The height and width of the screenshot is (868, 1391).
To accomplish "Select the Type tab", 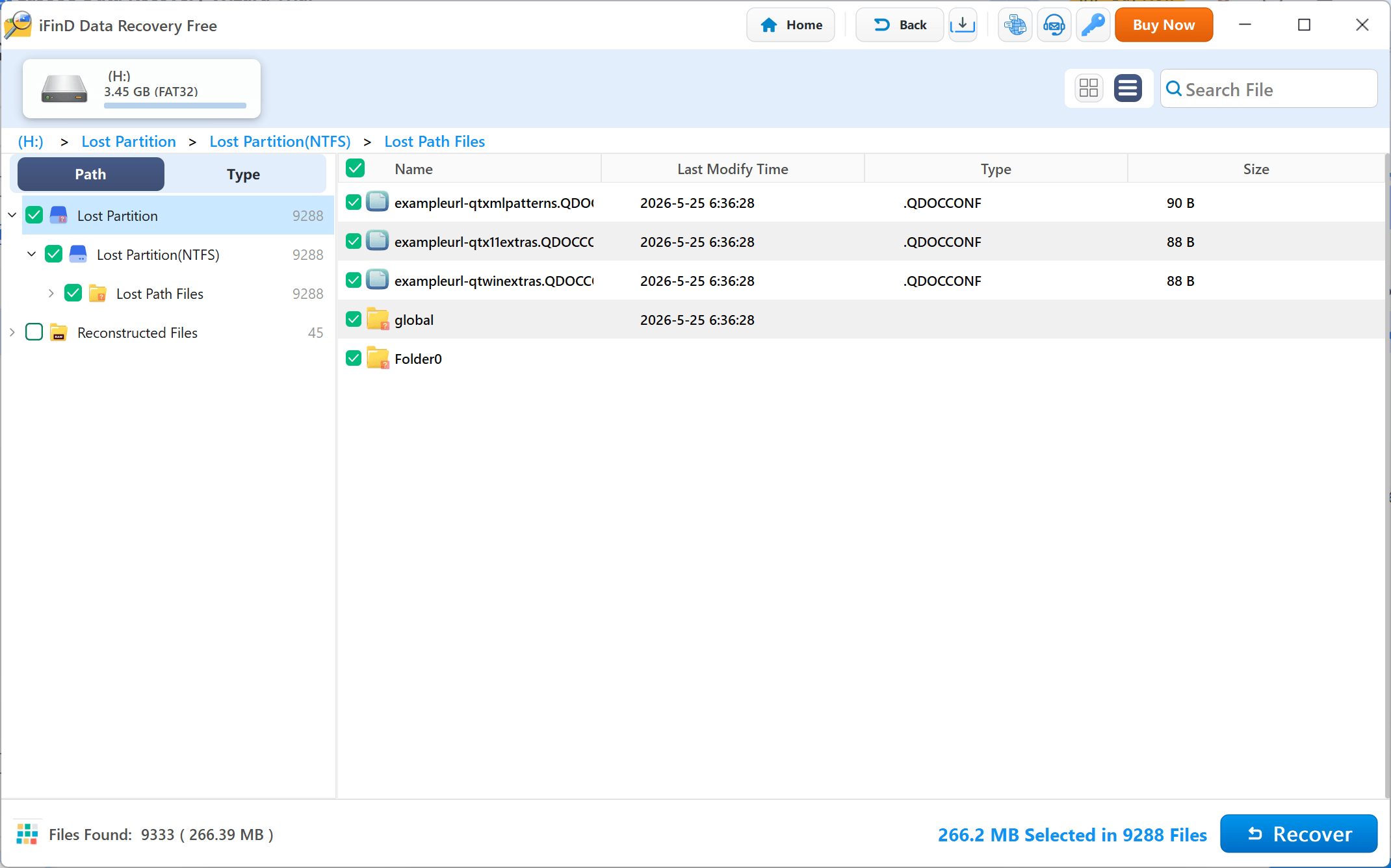I will tap(243, 173).
